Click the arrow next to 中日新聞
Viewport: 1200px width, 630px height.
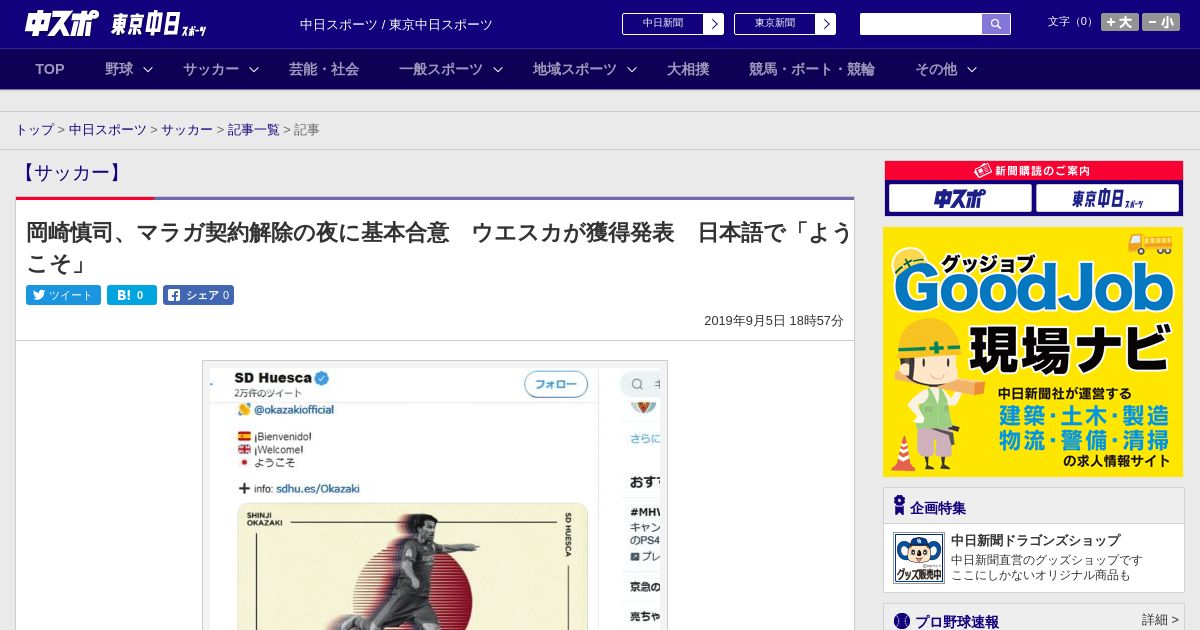(714, 24)
